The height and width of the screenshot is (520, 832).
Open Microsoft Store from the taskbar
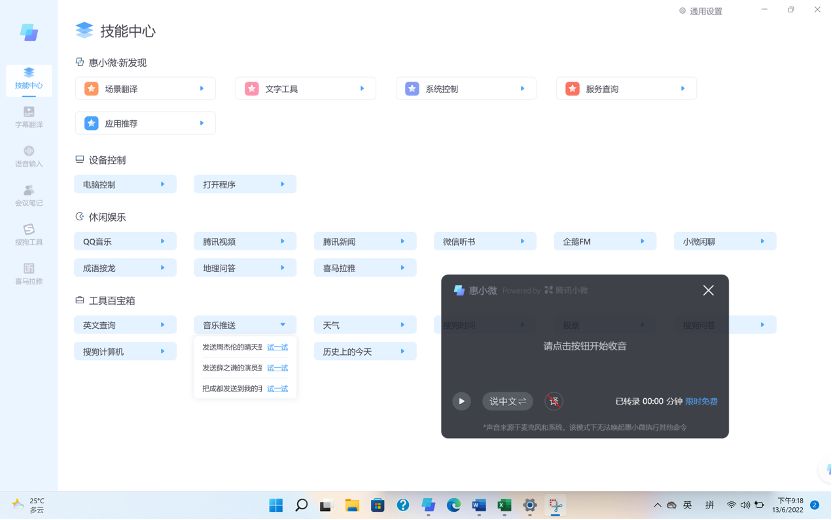pyautogui.click(x=377, y=505)
